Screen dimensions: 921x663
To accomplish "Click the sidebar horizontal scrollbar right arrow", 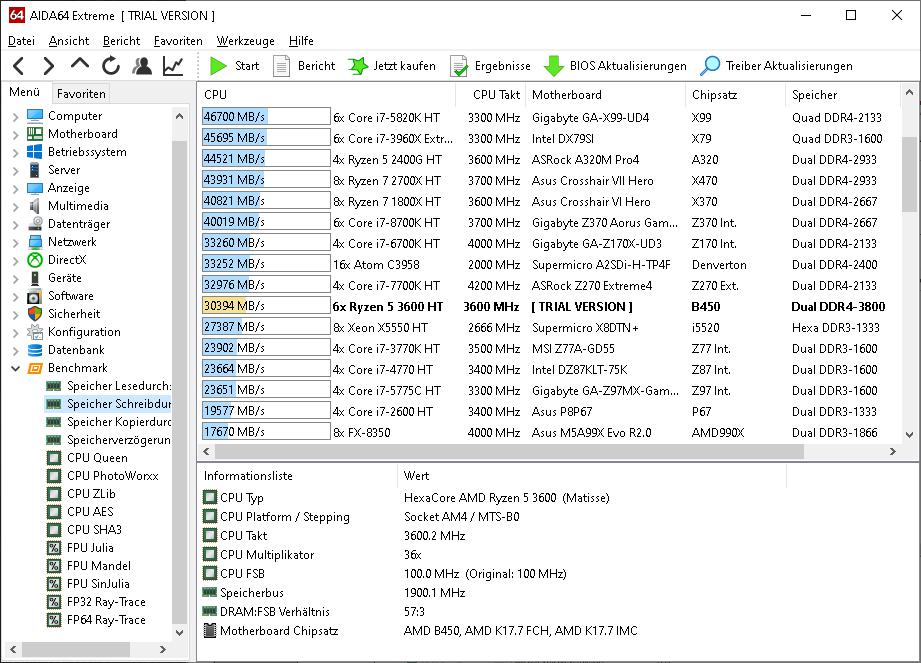I will point(163,649).
